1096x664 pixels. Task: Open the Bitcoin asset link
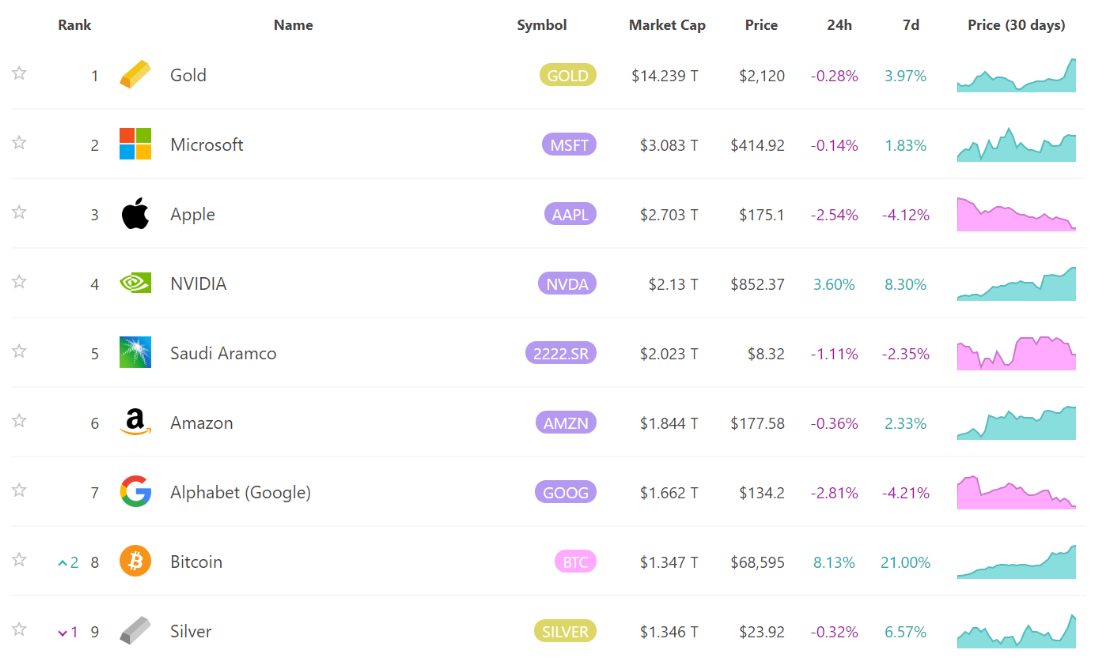pyautogui.click(x=196, y=562)
